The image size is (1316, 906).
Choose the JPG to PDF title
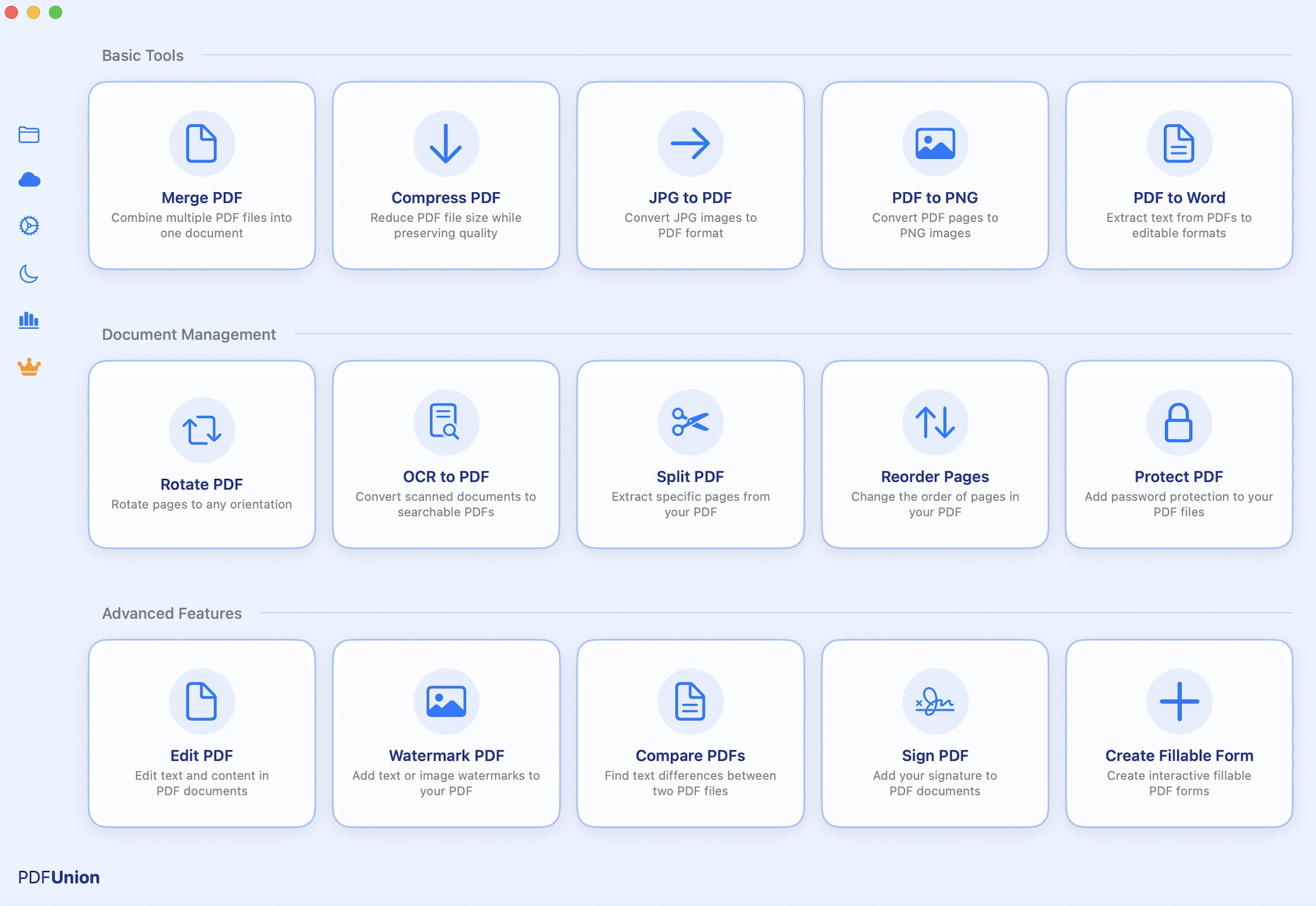(691, 198)
